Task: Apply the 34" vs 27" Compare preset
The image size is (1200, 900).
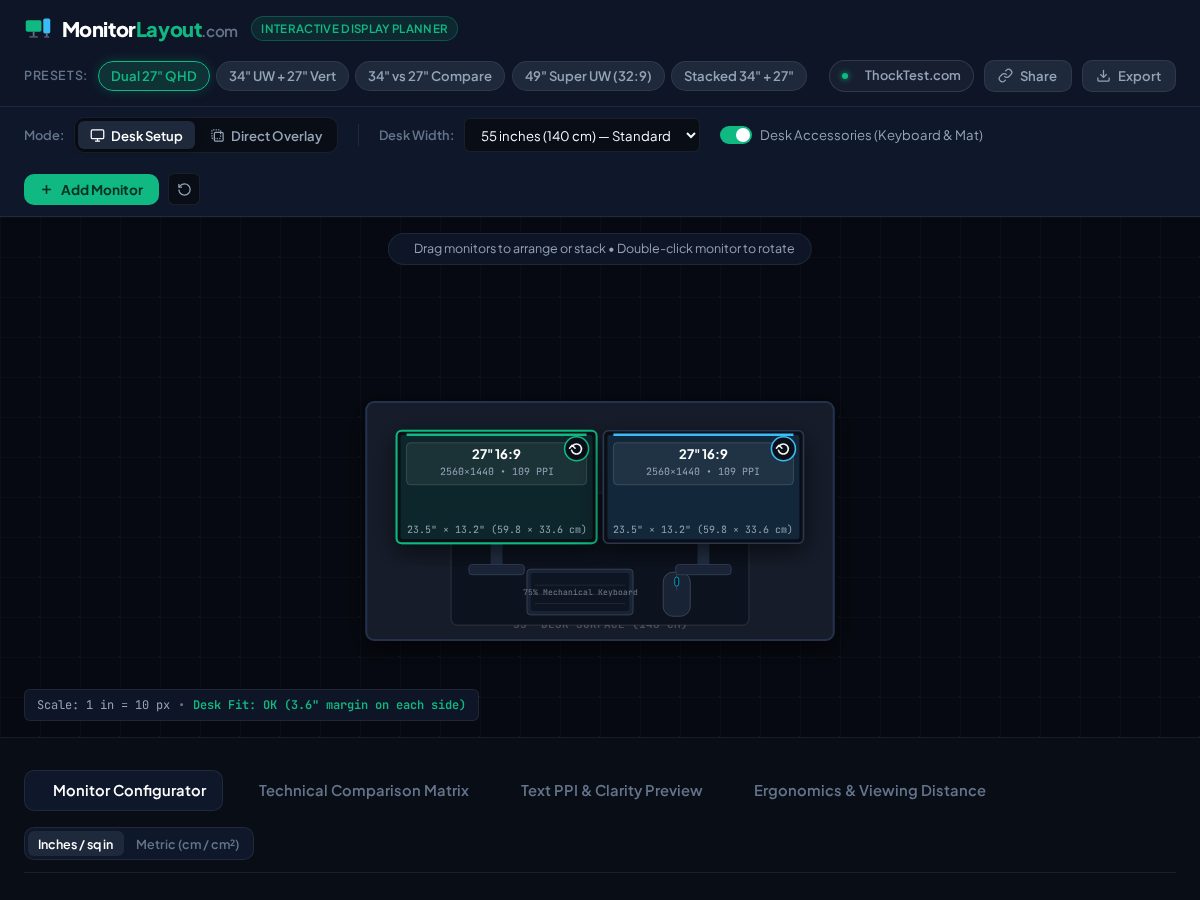Action: [x=430, y=76]
